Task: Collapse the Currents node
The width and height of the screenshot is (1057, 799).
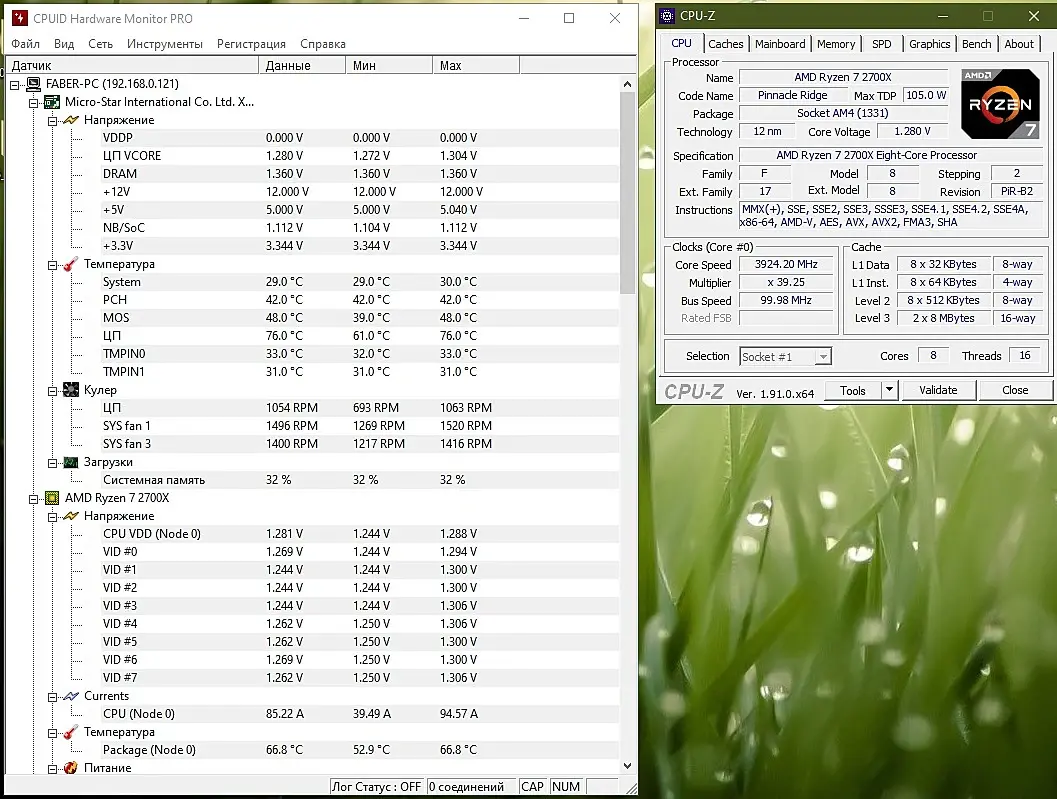Action: coord(52,697)
